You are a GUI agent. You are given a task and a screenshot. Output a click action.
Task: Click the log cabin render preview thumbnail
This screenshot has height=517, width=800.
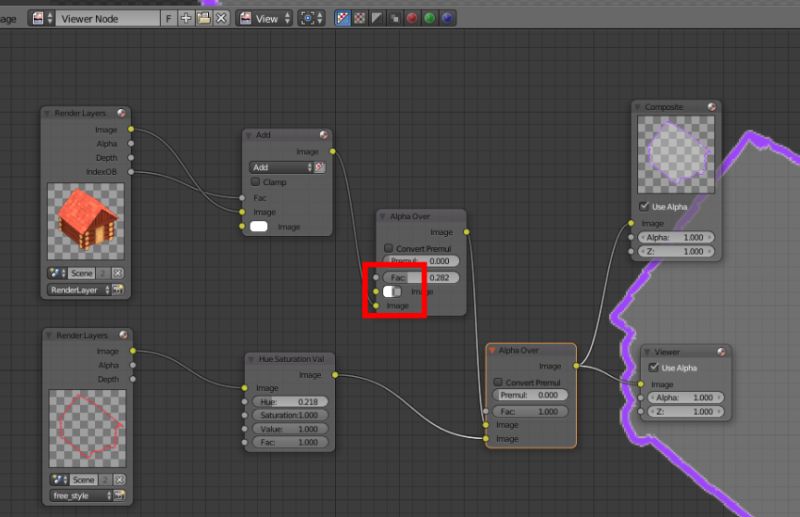click(86, 221)
